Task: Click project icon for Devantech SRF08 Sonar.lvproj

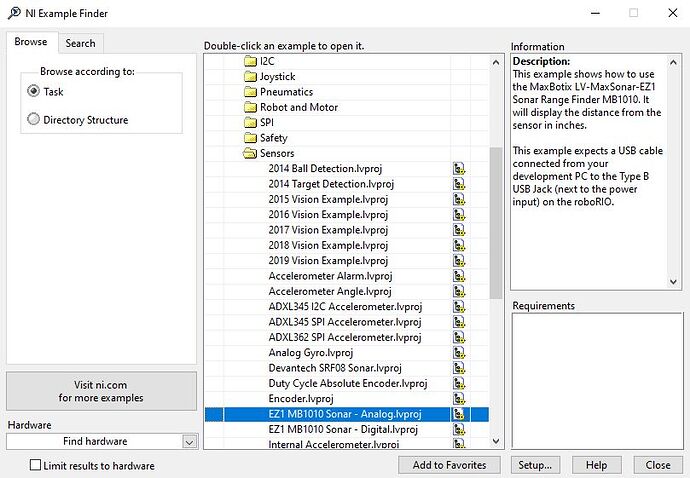Action: [x=459, y=368]
